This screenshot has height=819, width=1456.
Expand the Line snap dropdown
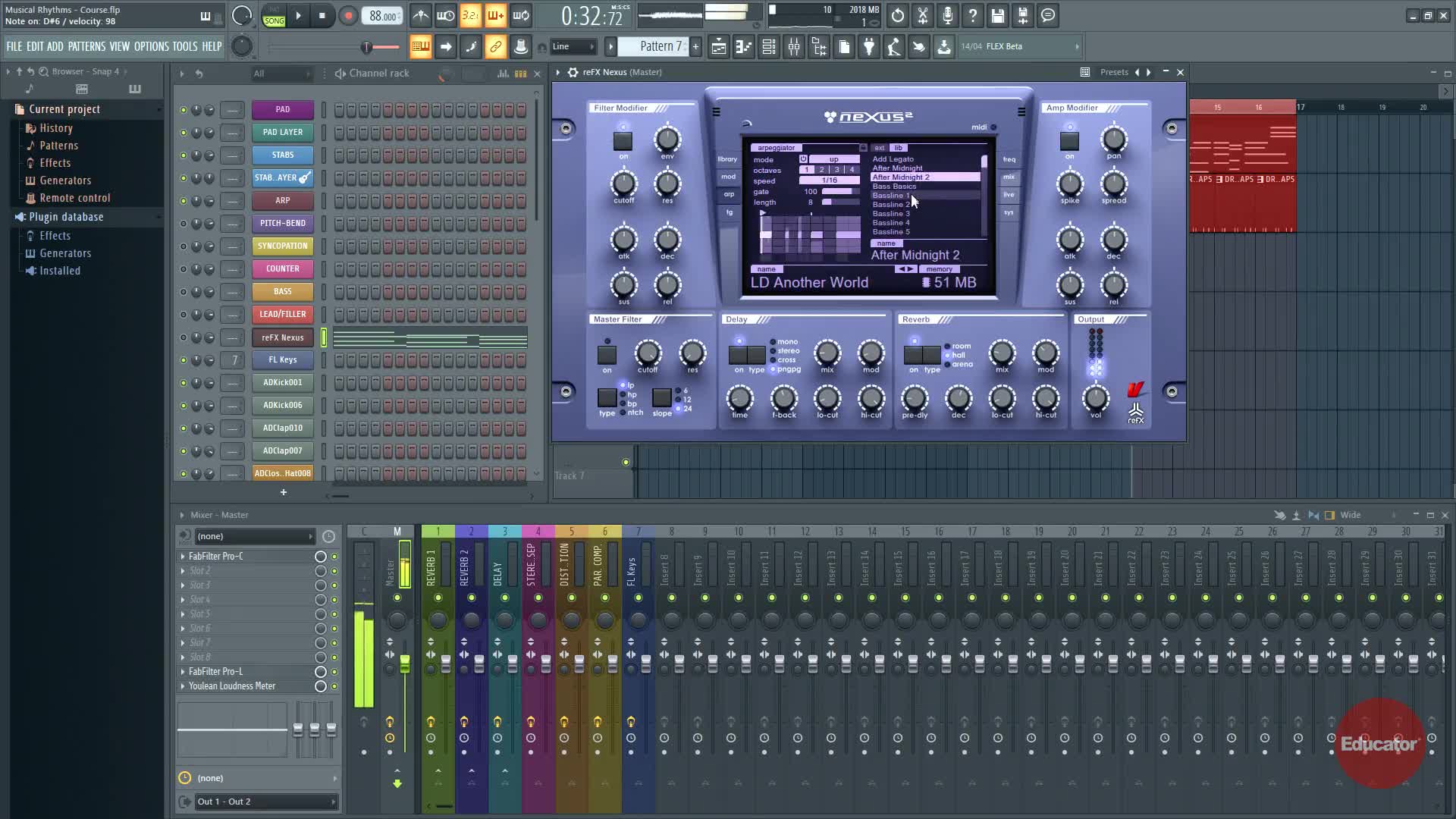tap(573, 46)
